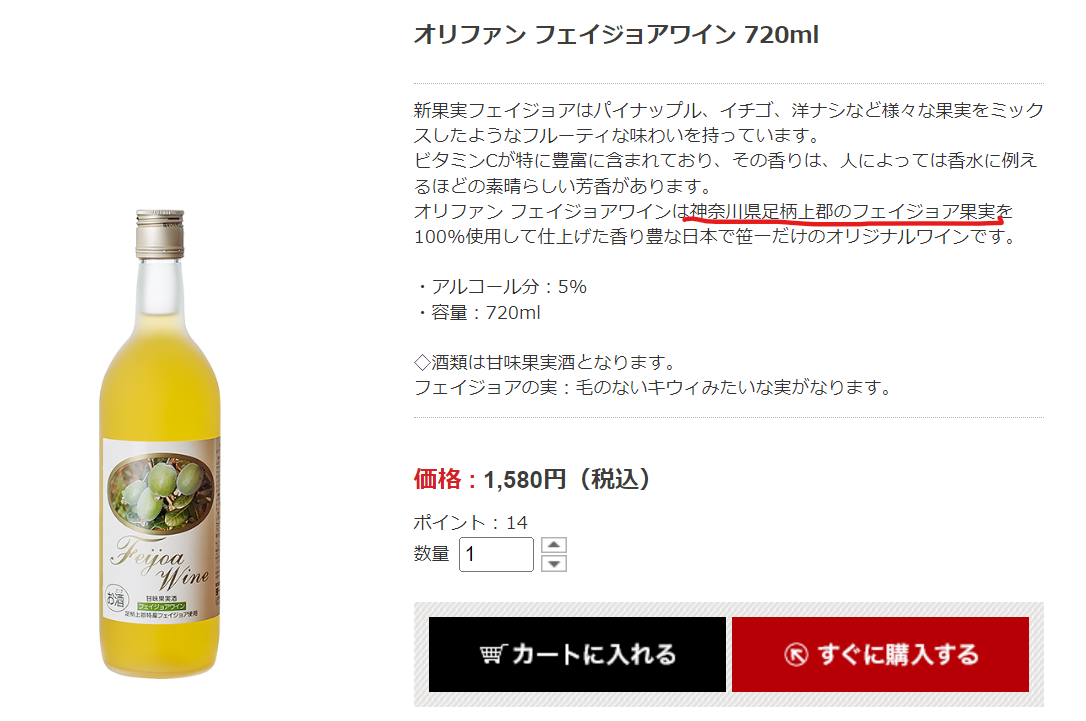Viewport: 1086px width, 721px height.
Task: Click the 数量 quantity input field
Action: (x=496, y=554)
